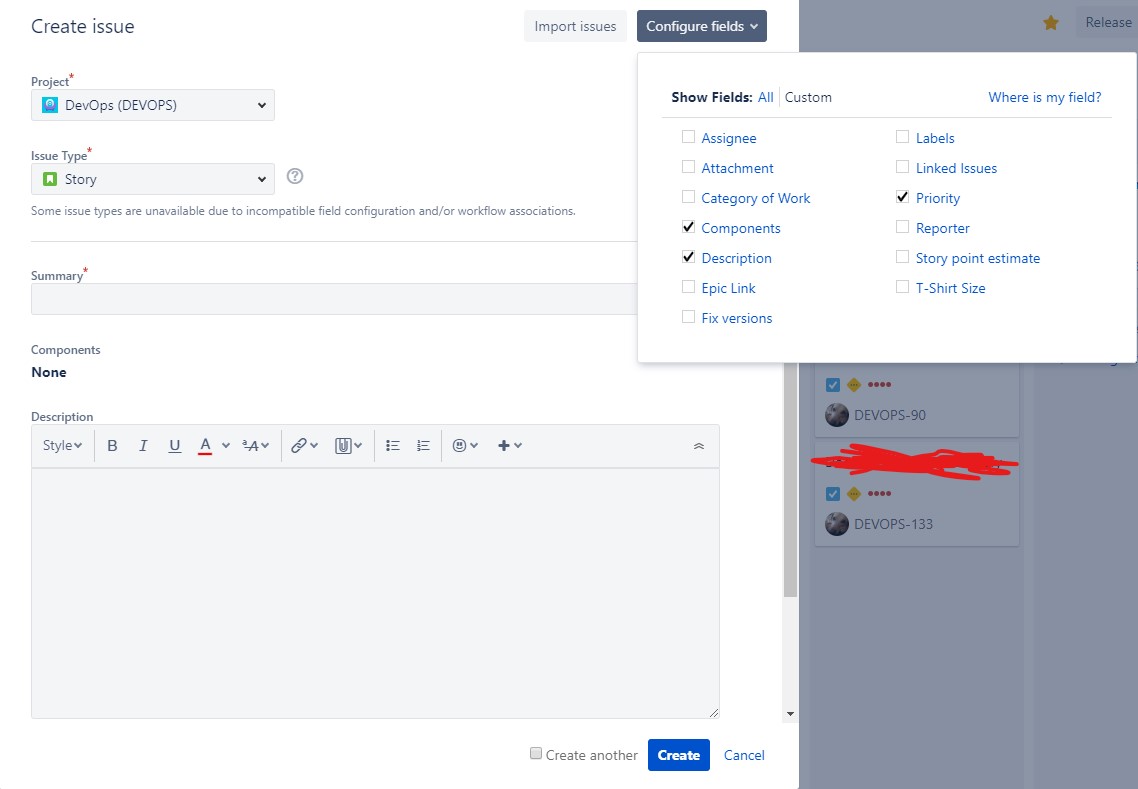Click the DevOps project icon in dropdown
Screen dimensions: 1138x789
click(50, 105)
